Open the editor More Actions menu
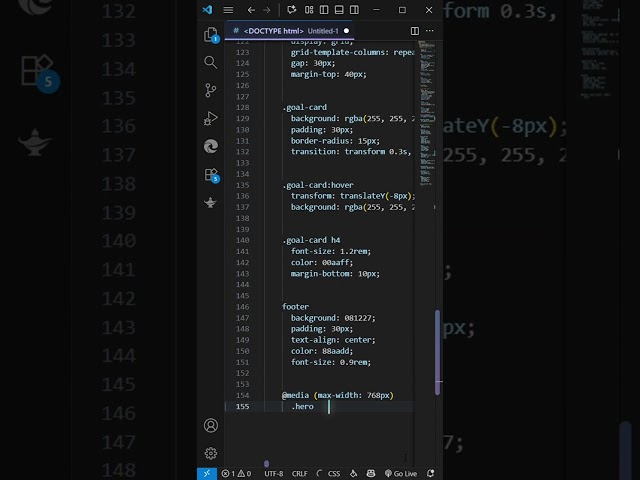The height and width of the screenshot is (480, 640). pyautogui.click(x=430, y=31)
